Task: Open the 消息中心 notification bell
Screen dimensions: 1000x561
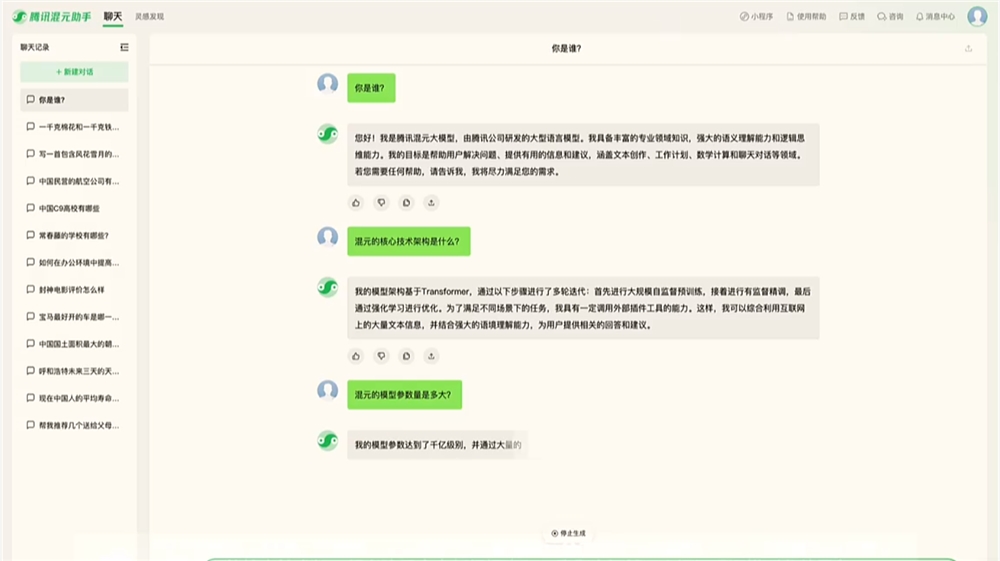Action: [936, 17]
